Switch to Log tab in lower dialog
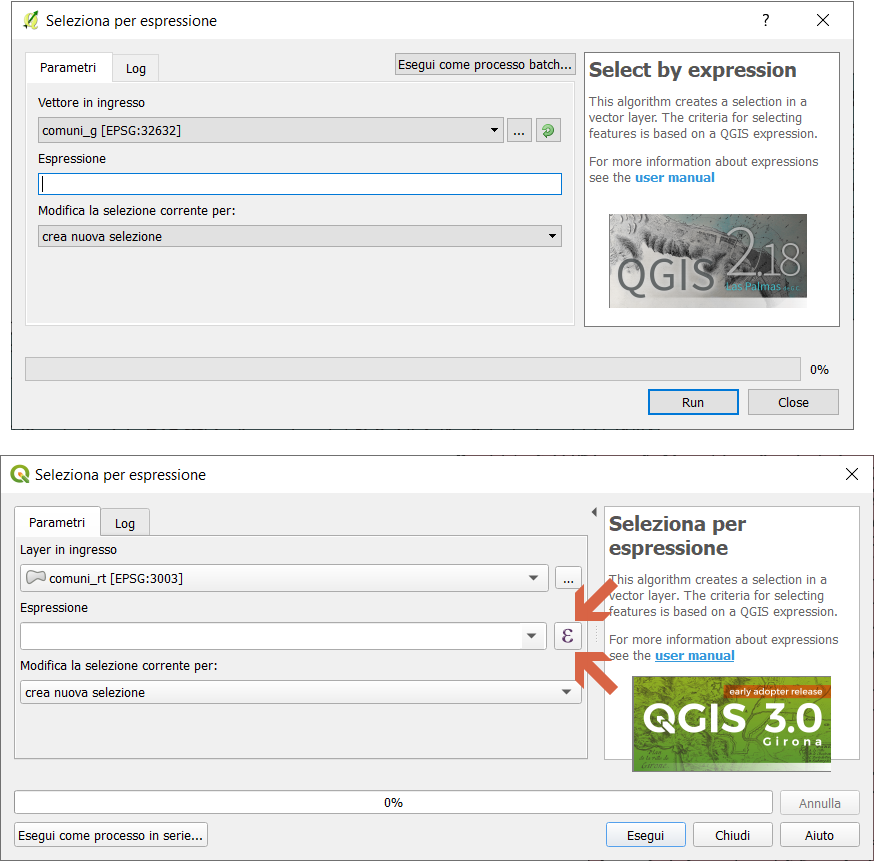This screenshot has width=874, height=861. 124,523
